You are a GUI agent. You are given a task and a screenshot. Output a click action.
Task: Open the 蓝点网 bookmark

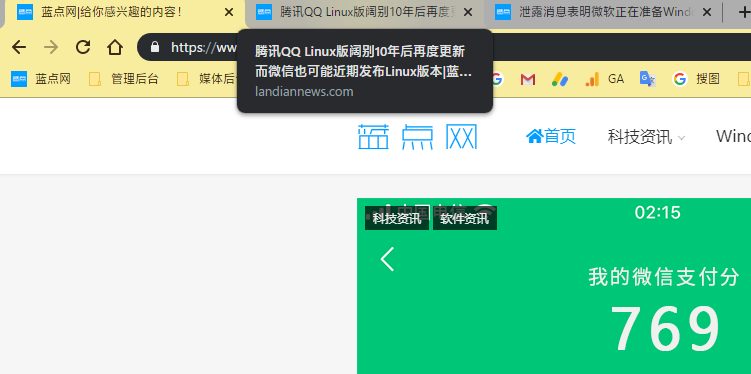click(41, 79)
